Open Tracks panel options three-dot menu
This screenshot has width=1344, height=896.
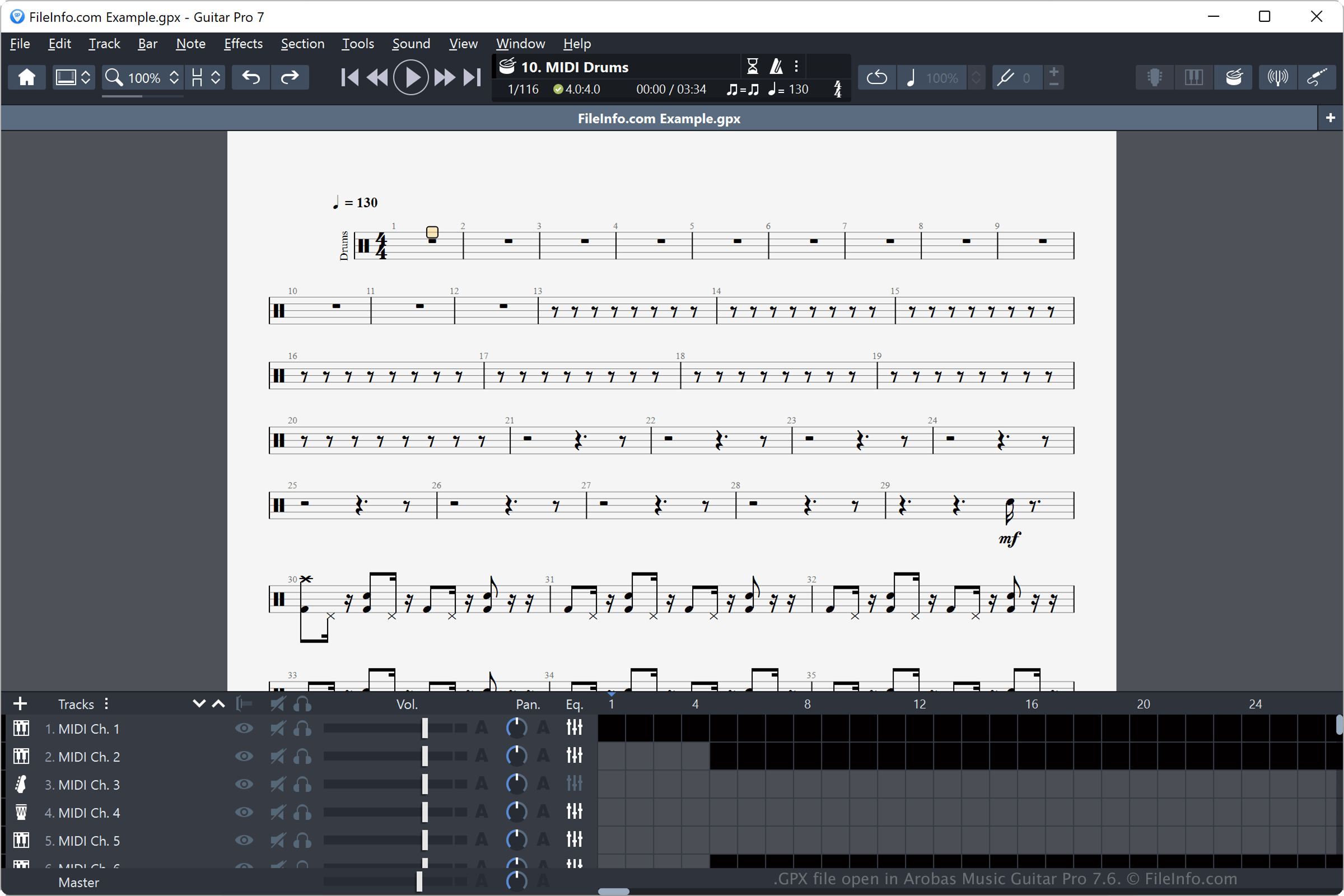coord(106,703)
